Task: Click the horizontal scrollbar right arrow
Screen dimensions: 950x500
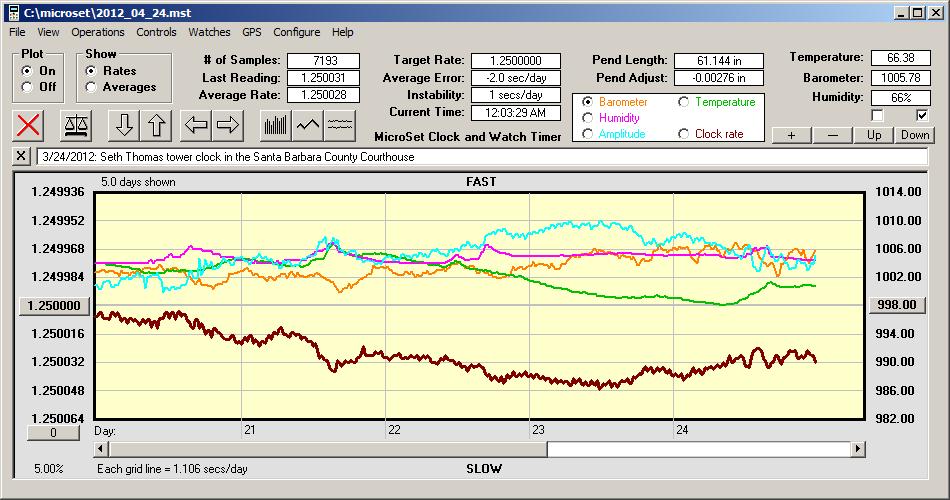Action: (x=857, y=449)
